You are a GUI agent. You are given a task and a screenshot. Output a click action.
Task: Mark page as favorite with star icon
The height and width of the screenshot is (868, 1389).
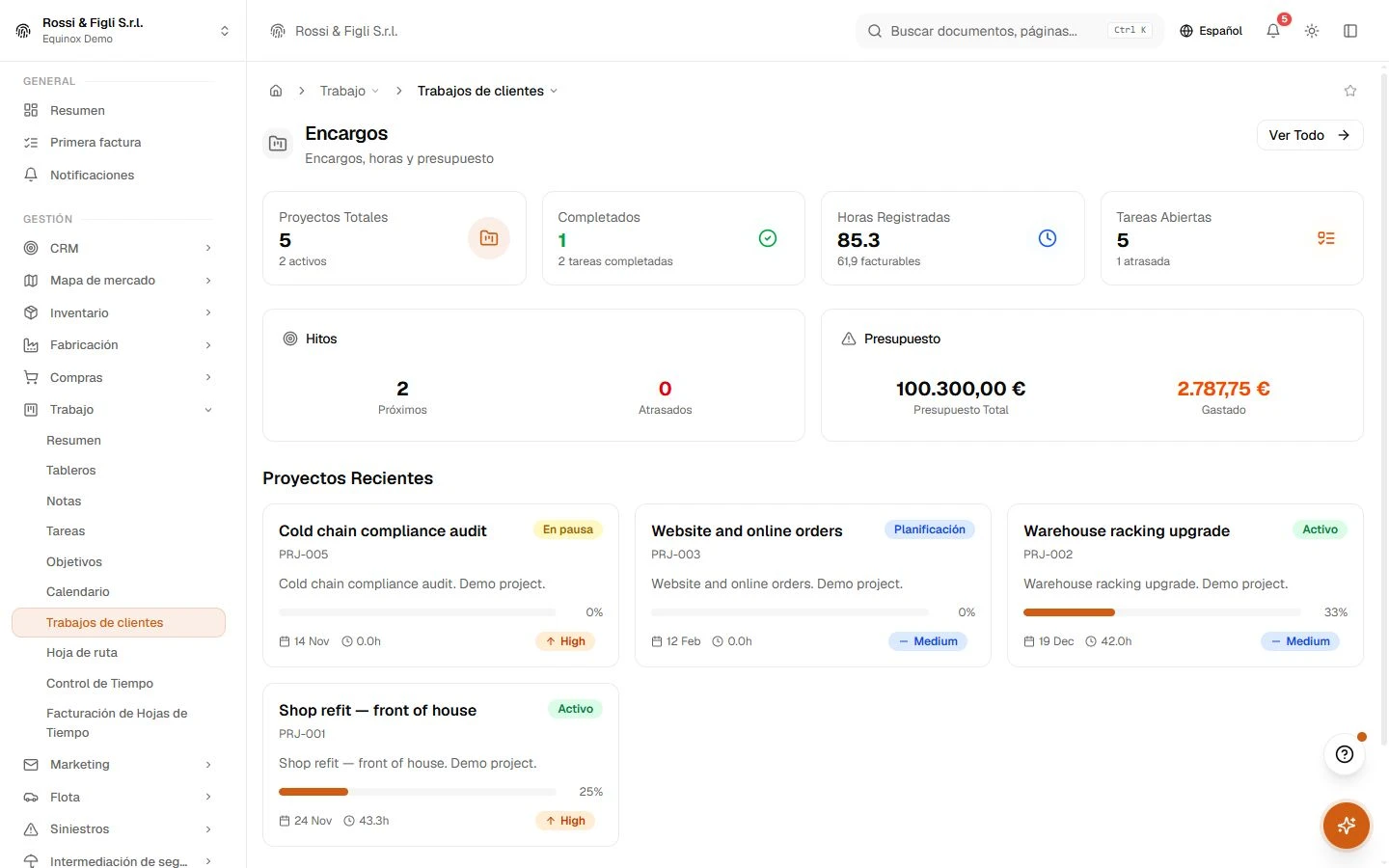pos(1350,91)
